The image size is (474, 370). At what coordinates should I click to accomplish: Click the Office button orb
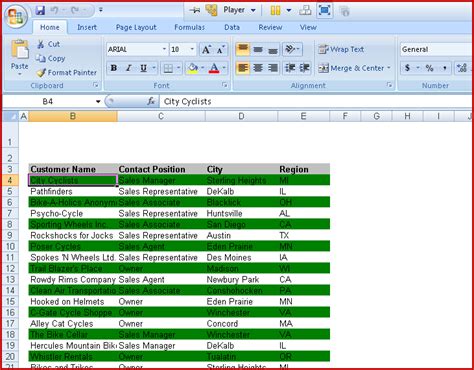tap(16, 16)
